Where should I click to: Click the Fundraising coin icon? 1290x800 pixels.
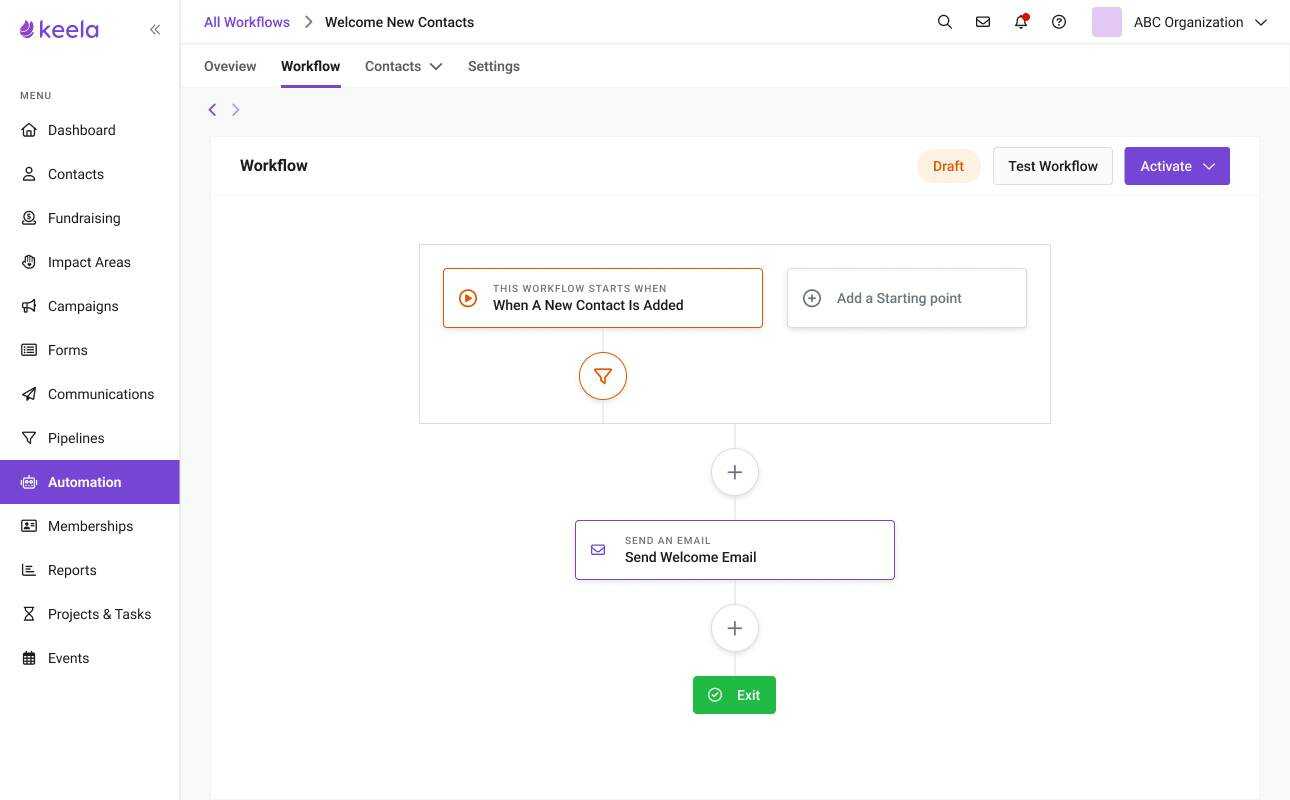(x=29, y=218)
